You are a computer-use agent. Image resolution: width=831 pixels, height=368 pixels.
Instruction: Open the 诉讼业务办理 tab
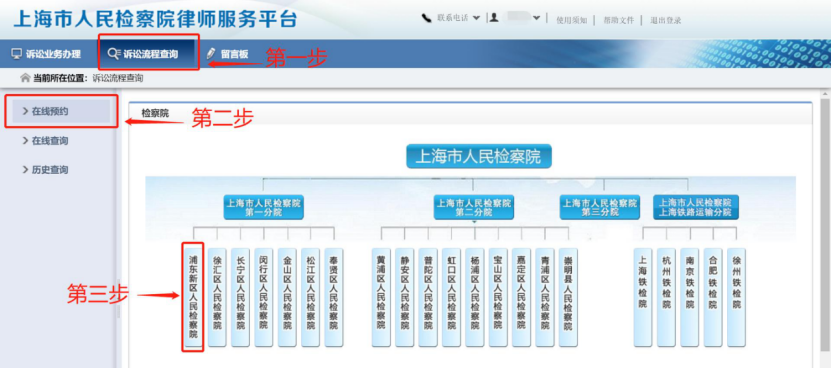click(x=46, y=54)
